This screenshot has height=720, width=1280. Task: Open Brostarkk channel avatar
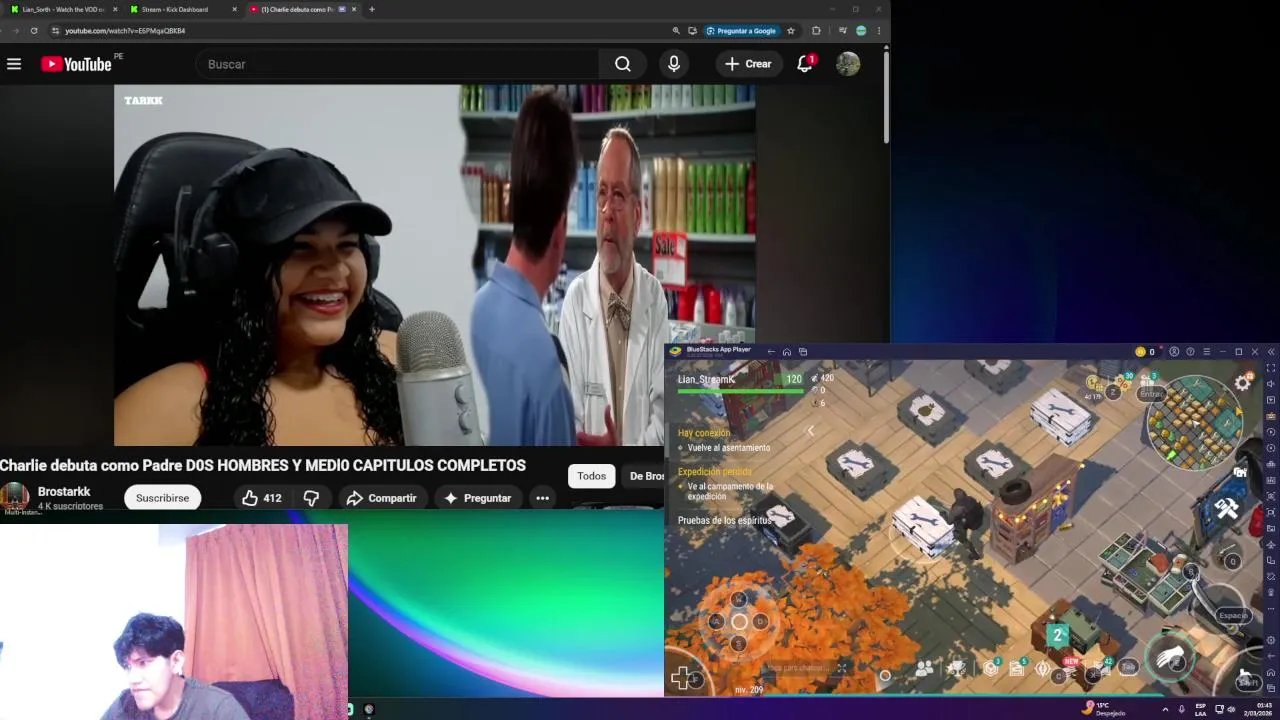coord(14,497)
